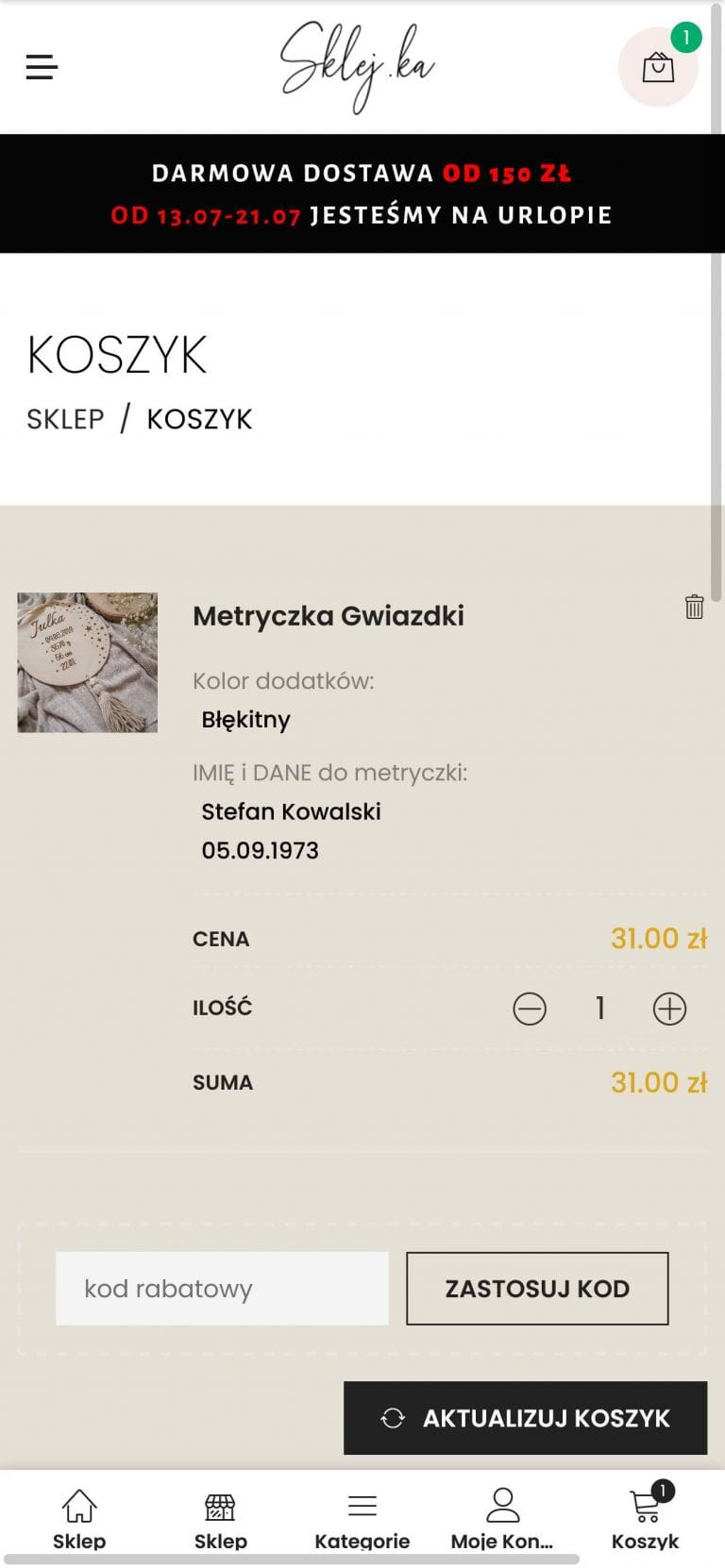725x1568 pixels.
Task: Open Koszyk cart in the bottom navigation
Action: [645, 1517]
